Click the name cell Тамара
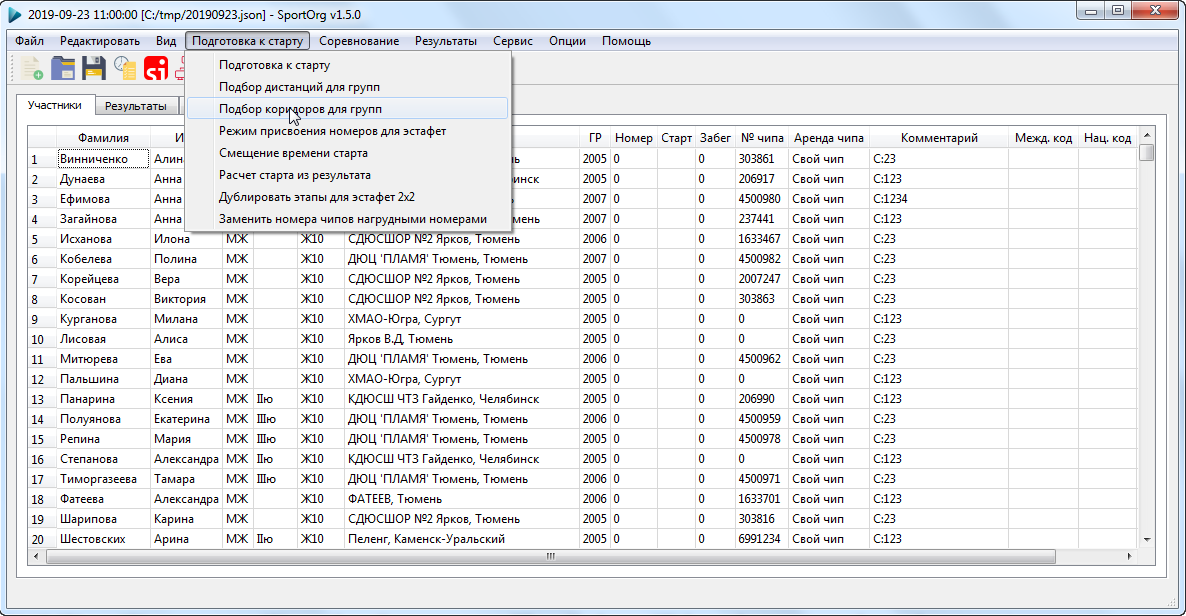Viewport: 1186px width, 616px height. coord(186,479)
